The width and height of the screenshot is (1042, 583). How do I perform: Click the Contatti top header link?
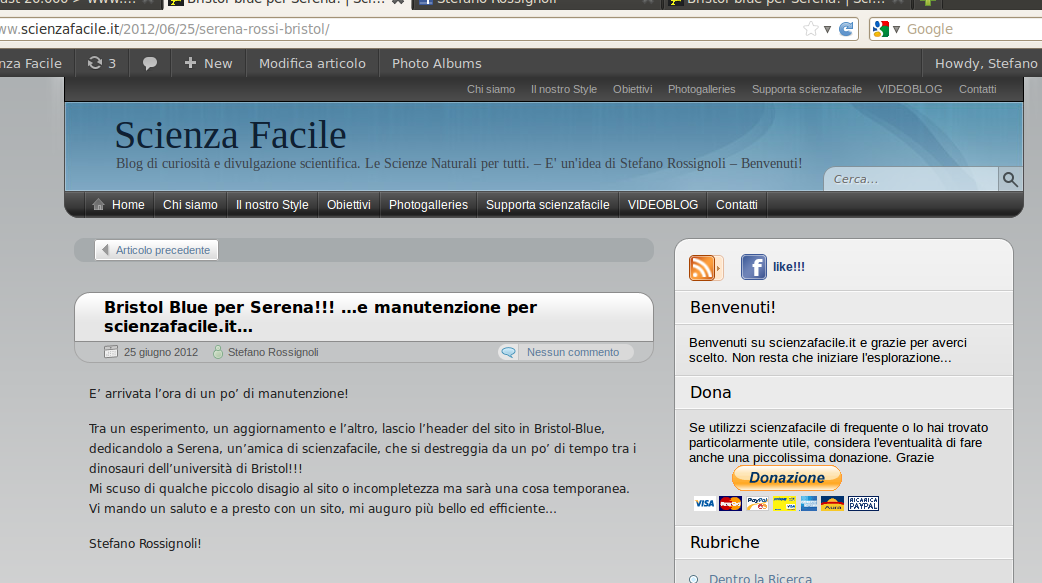[x=978, y=89]
